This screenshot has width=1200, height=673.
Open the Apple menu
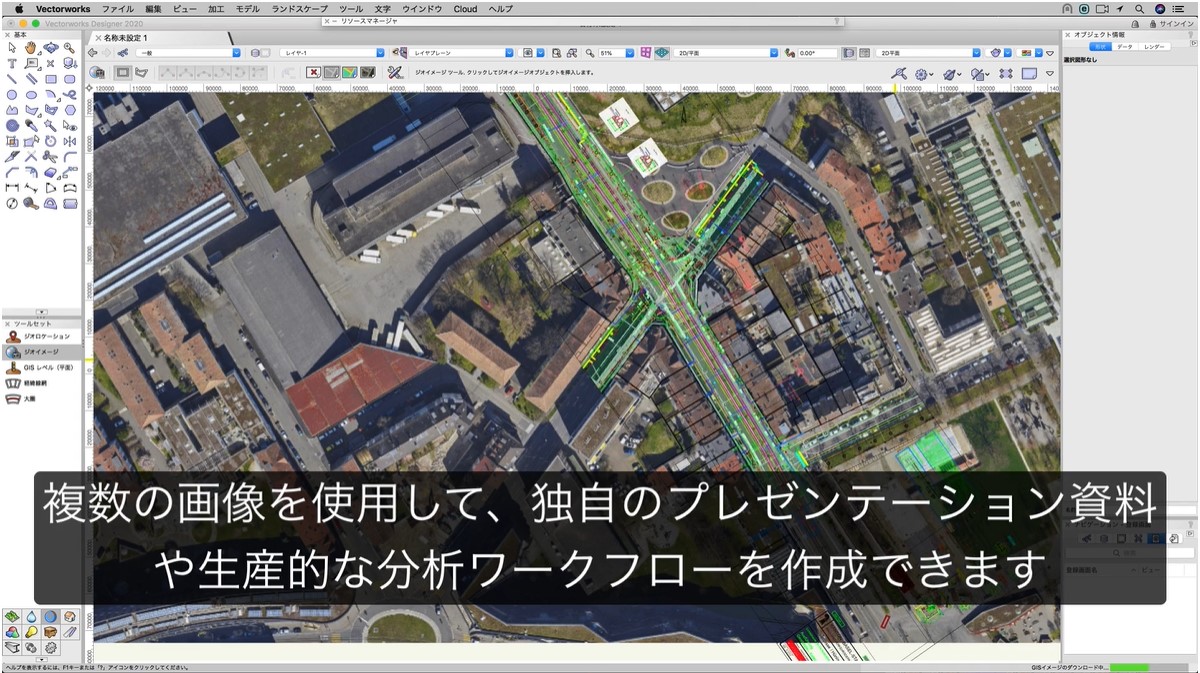pos(18,8)
